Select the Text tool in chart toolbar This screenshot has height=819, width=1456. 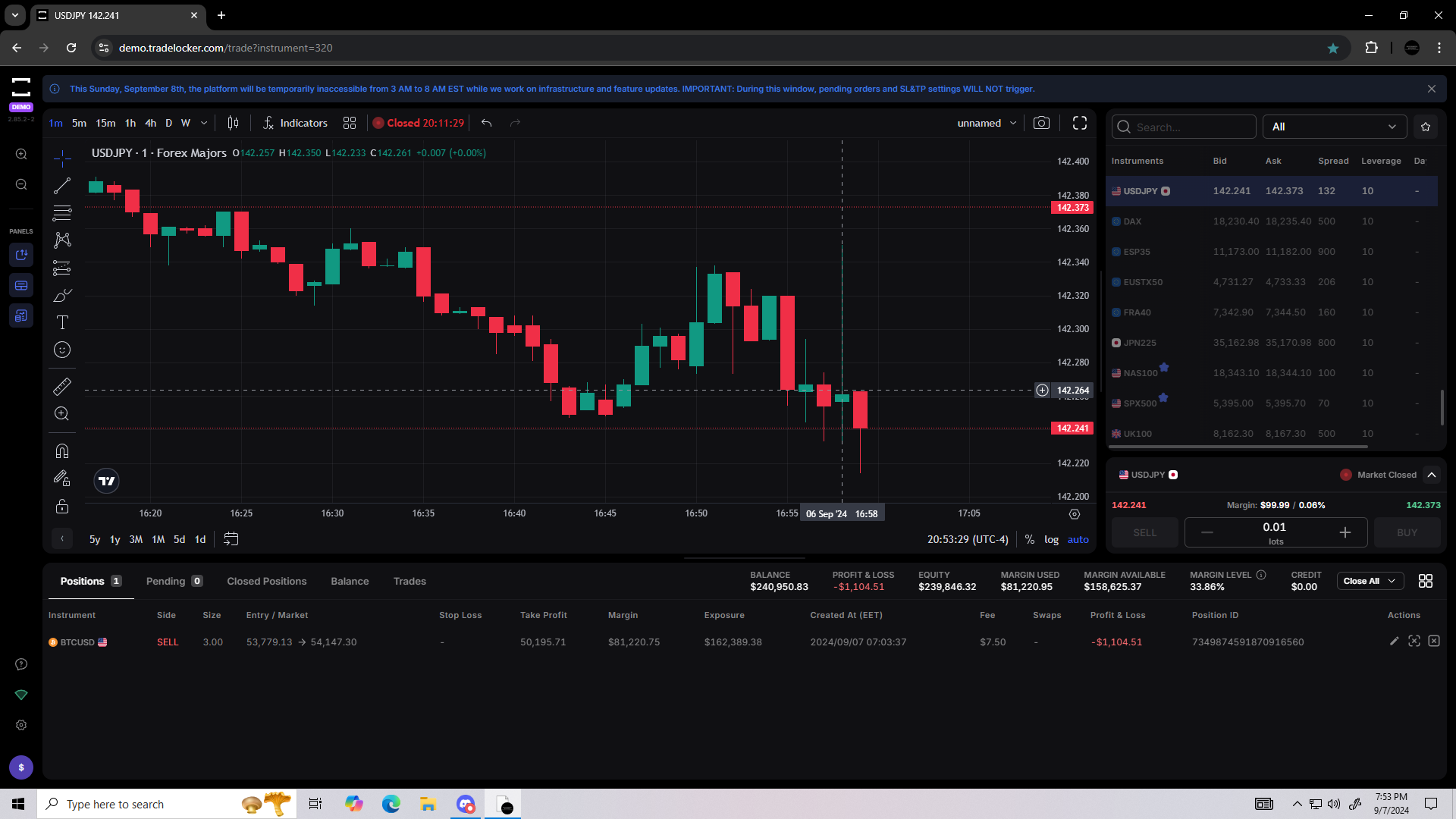(x=62, y=322)
